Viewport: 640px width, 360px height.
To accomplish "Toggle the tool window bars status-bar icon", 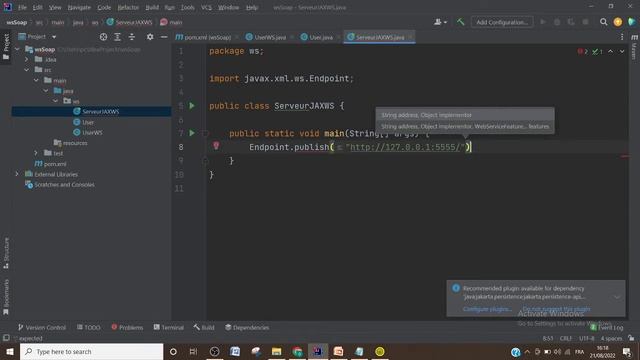I will (6, 338).
